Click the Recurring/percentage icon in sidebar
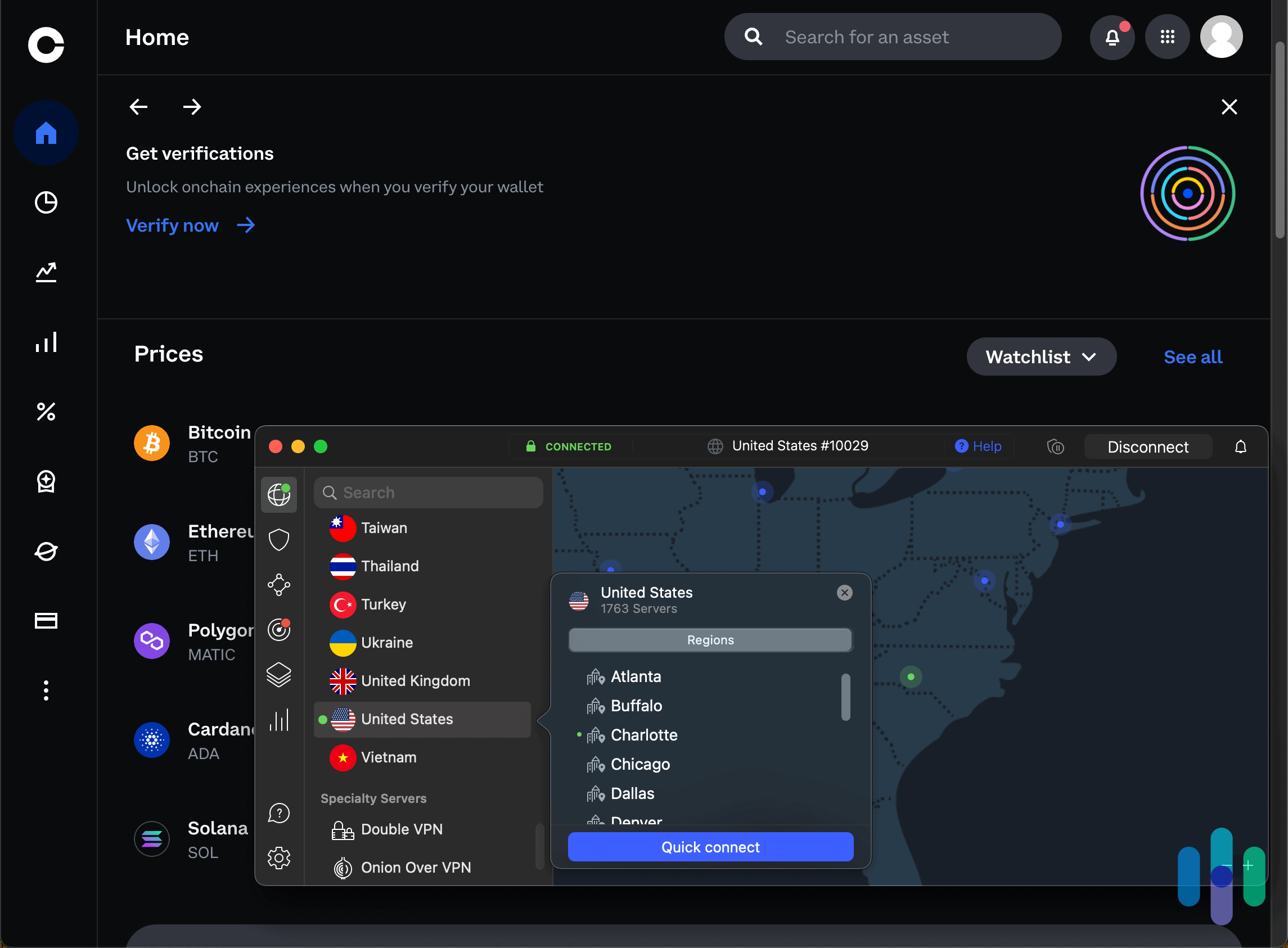The image size is (1288, 948). point(46,411)
